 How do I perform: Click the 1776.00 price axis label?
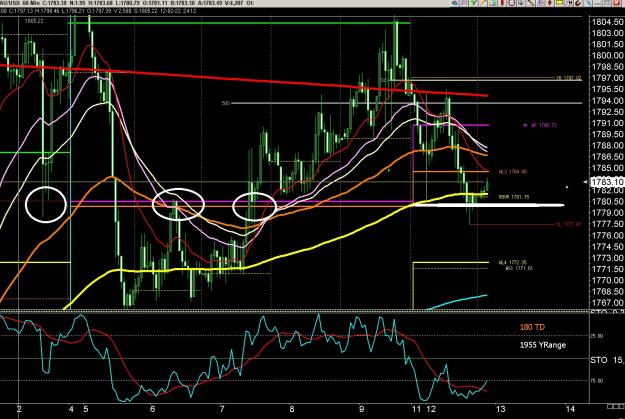[607, 235]
